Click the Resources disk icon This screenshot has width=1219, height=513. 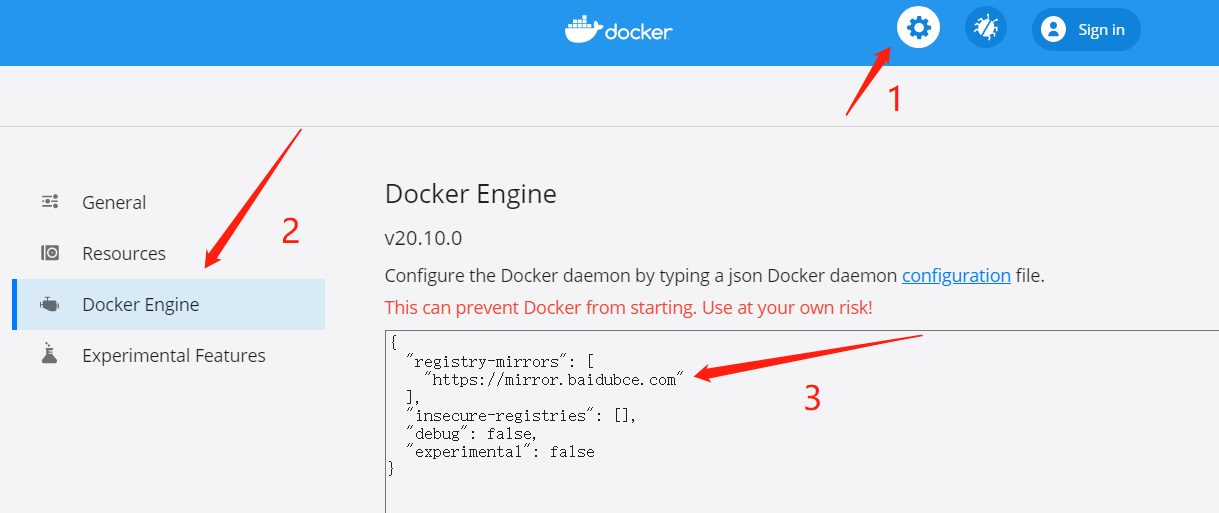coord(50,253)
